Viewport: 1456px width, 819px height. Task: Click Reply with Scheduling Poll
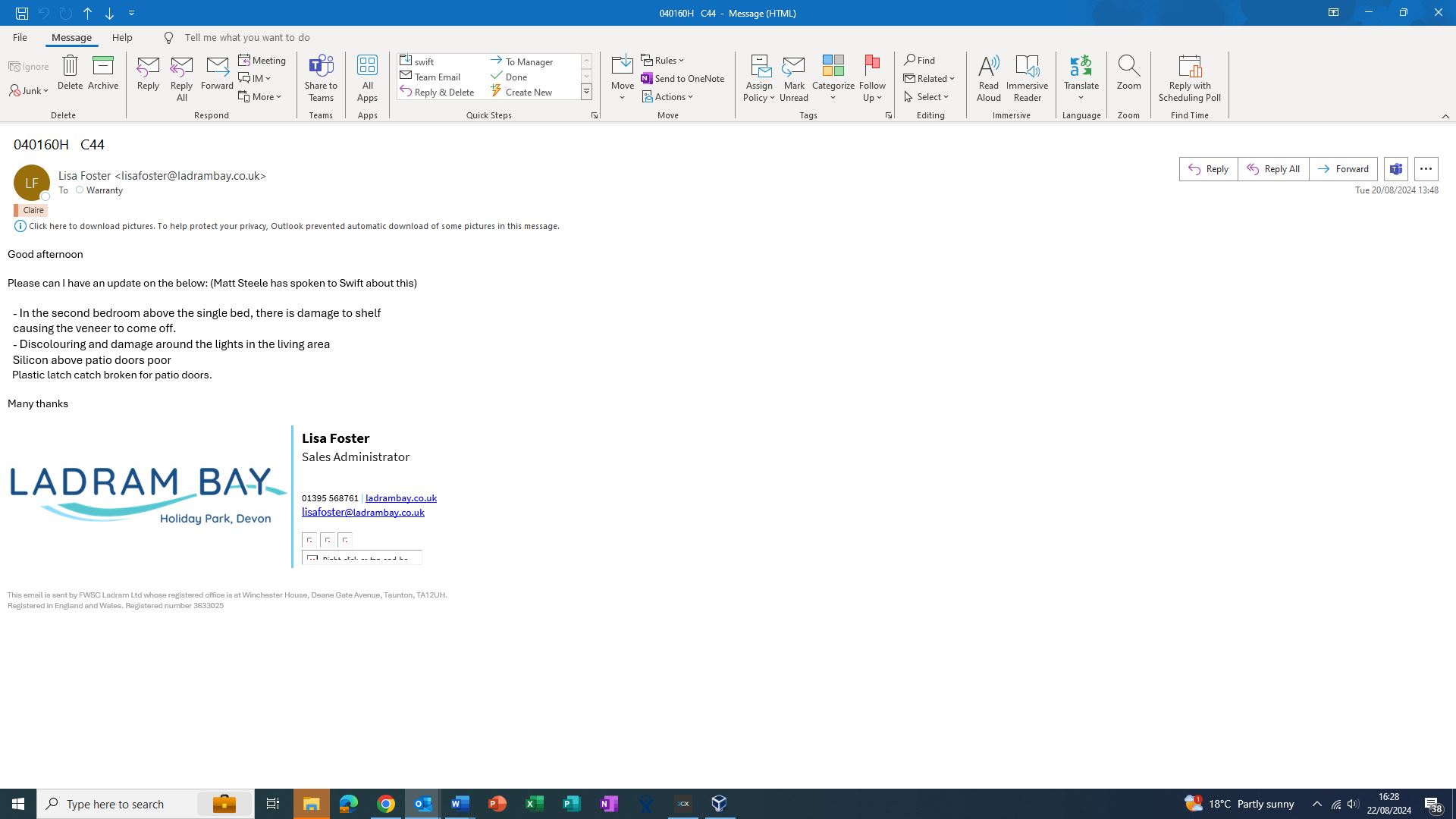1189,77
